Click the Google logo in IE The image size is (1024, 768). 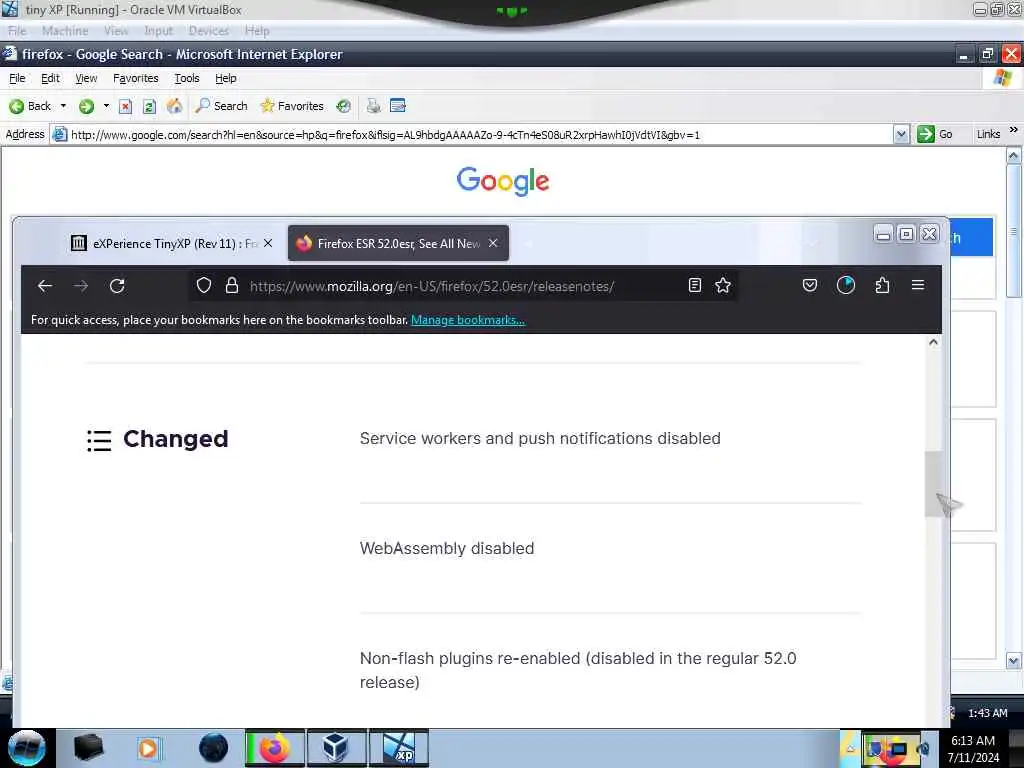click(x=503, y=181)
